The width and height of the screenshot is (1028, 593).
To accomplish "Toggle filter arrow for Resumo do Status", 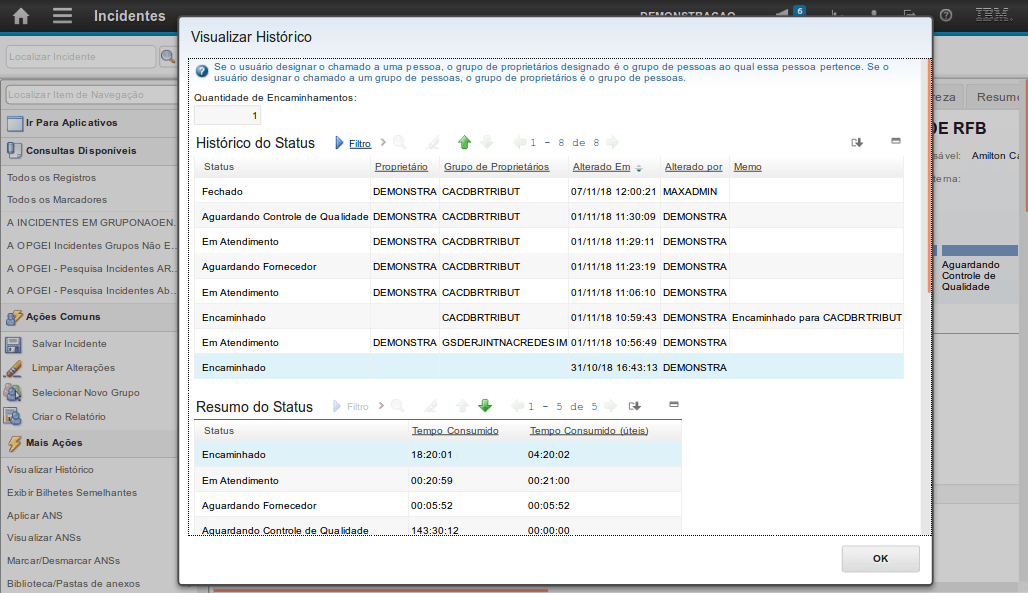I will (336, 407).
